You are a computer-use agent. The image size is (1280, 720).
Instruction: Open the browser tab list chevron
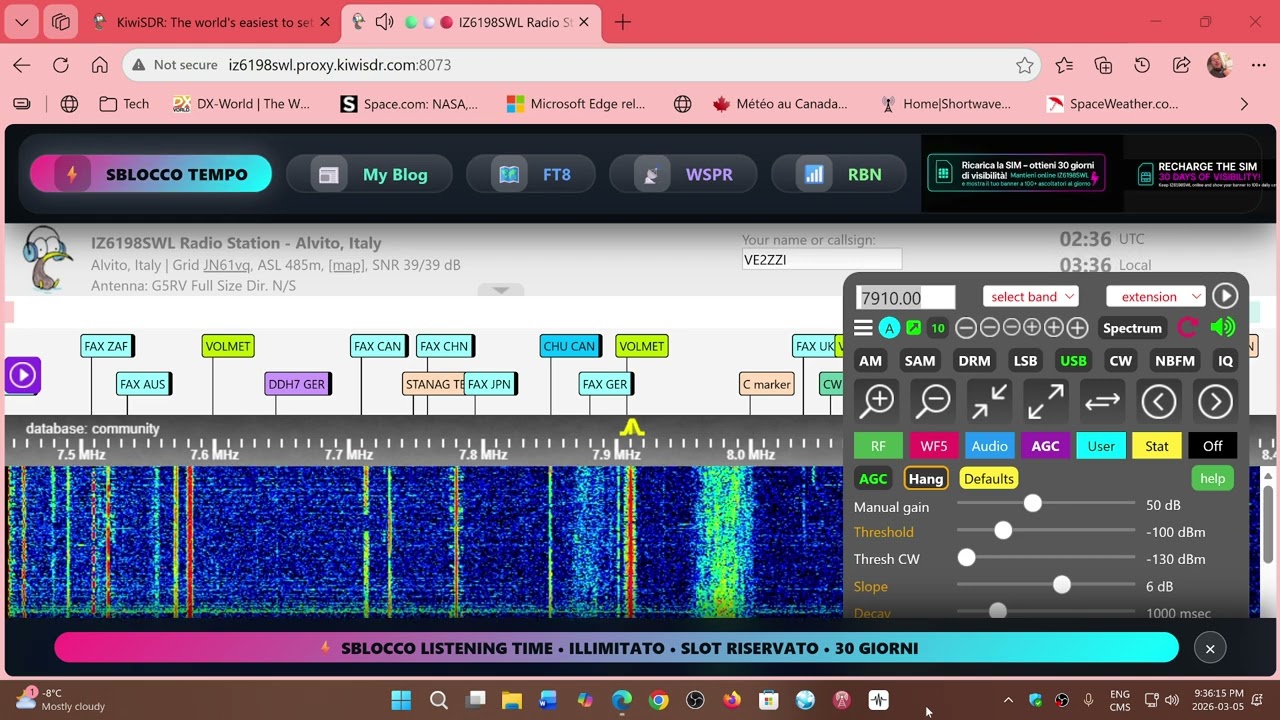pyautogui.click(x=22, y=22)
